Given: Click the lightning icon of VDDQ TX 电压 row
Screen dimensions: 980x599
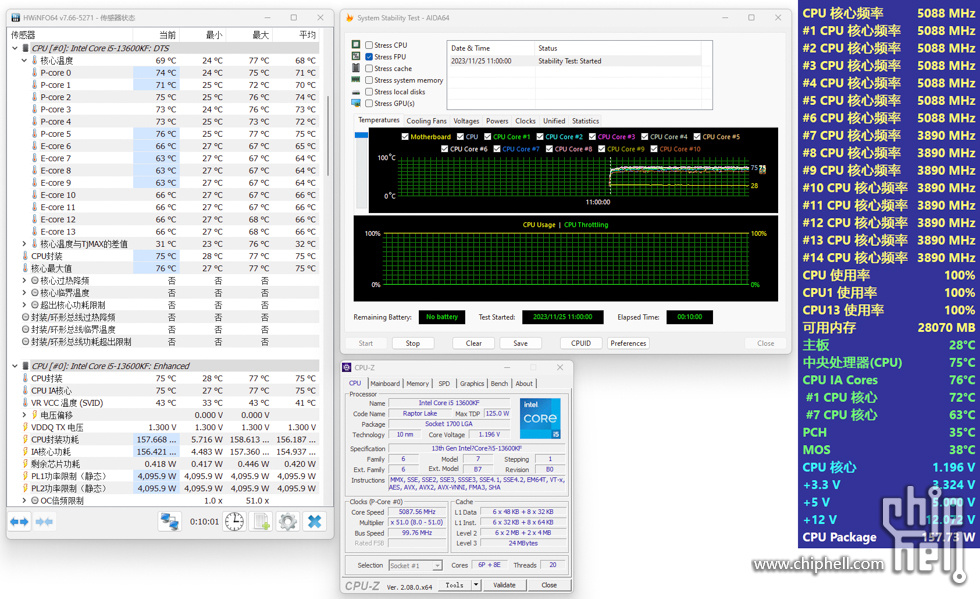Looking at the screenshot, I should pos(26,427).
